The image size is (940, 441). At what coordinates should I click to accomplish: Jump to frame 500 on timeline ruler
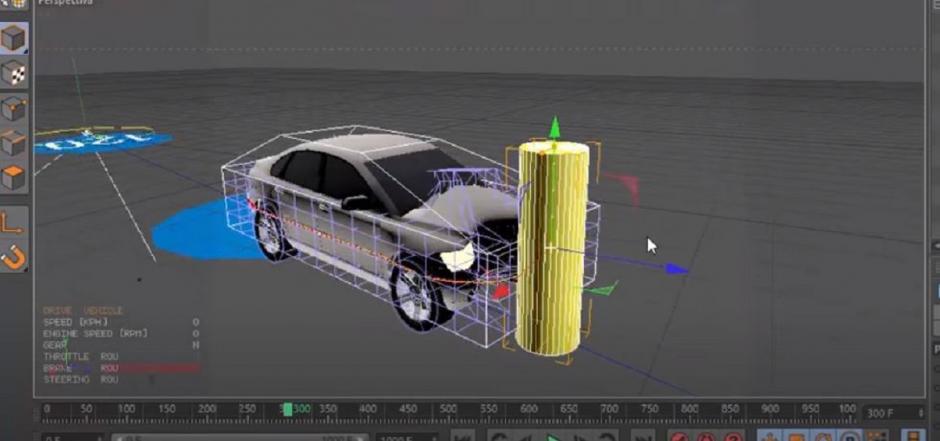(x=448, y=409)
